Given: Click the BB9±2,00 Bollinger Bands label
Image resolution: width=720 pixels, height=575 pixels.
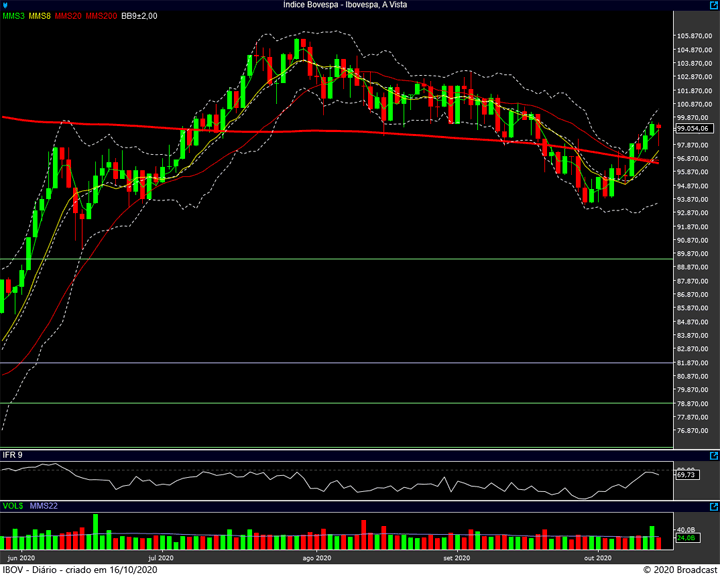Looking at the screenshot, I should (x=140, y=17).
